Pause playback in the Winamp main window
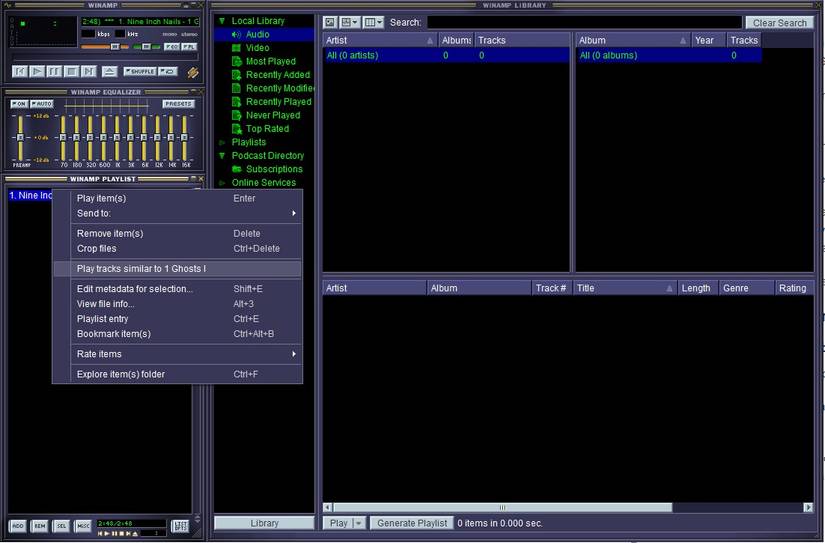The height and width of the screenshot is (543, 825). 54,72
